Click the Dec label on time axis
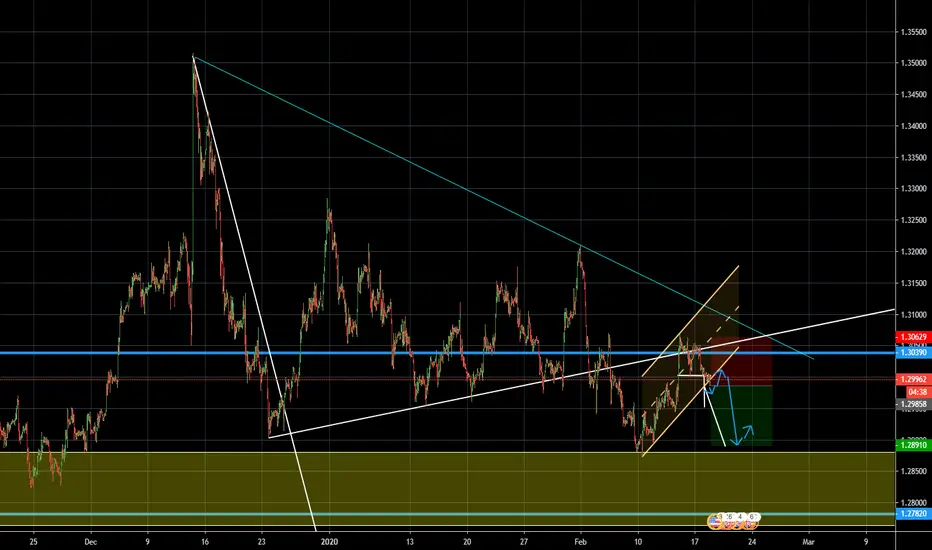 point(90,542)
